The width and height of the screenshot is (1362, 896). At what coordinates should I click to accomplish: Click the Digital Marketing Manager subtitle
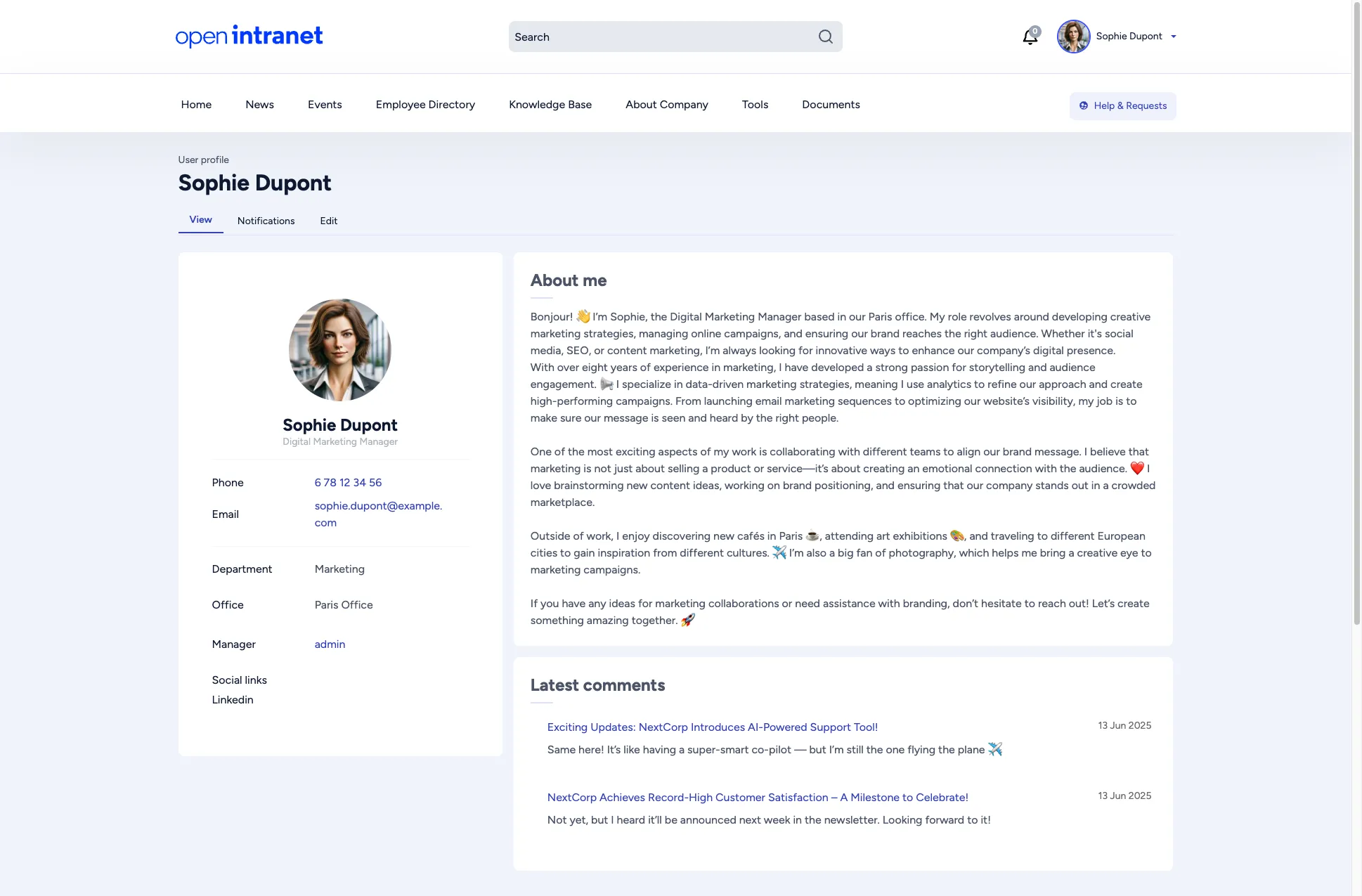tap(340, 441)
